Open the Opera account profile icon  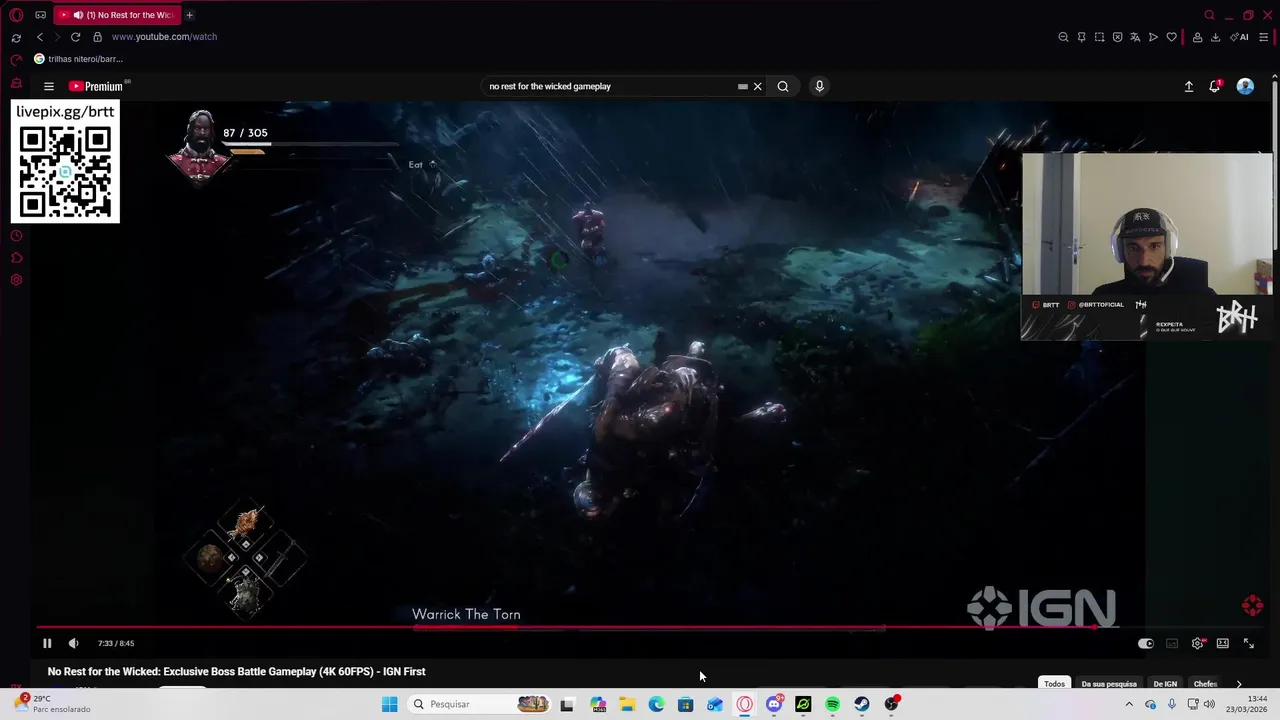coord(1197,37)
